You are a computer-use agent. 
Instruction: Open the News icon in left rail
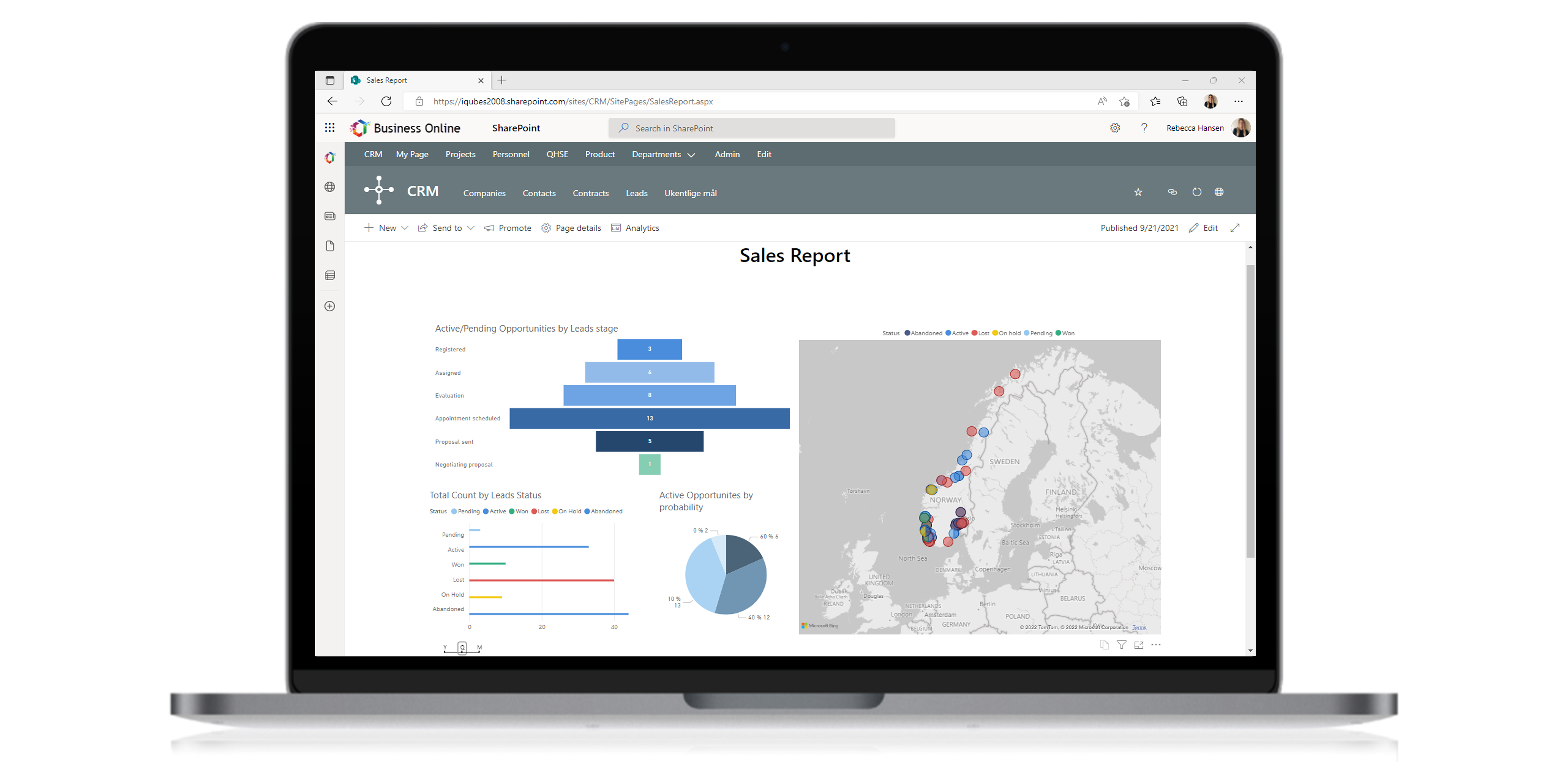[x=330, y=216]
